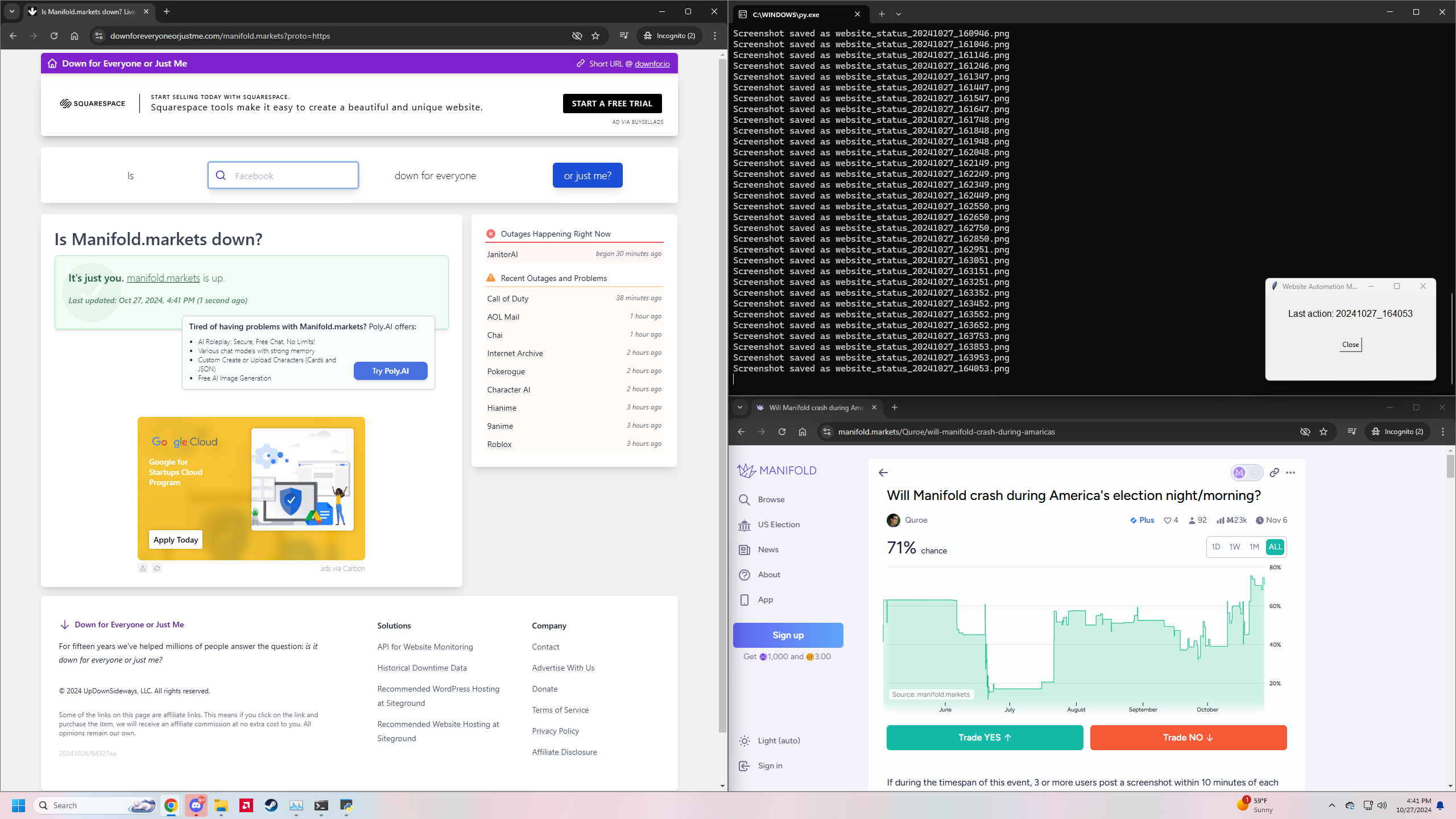Click Trade YES button
The image size is (1456, 819).
tap(985, 738)
